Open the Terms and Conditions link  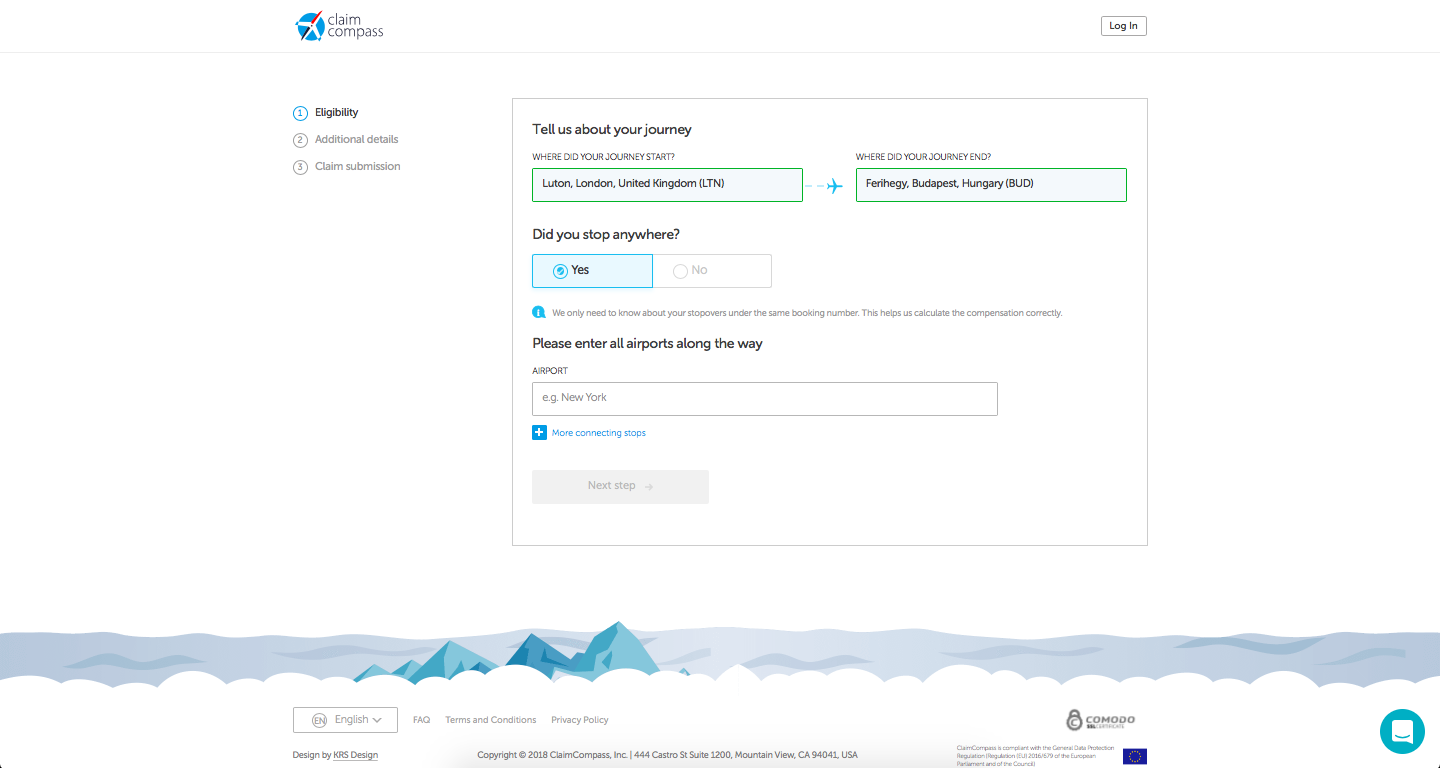coord(490,720)
